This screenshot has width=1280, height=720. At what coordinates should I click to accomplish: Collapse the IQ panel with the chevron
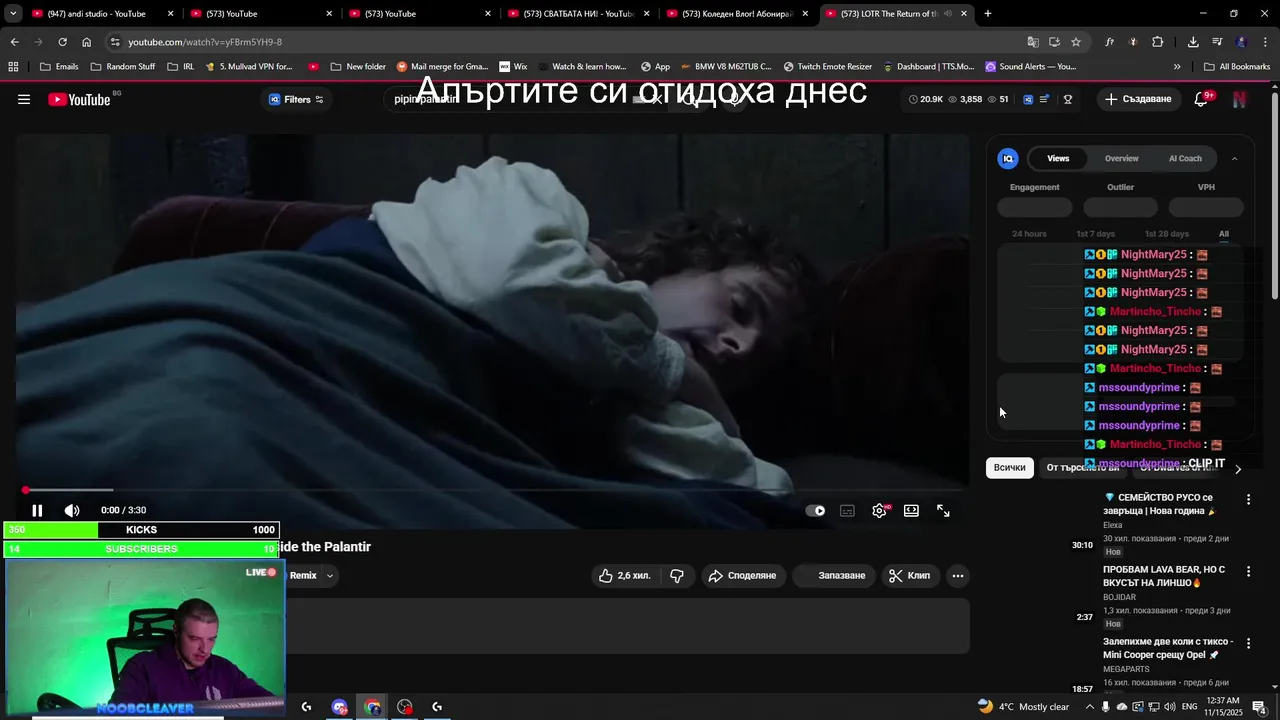pyautogui.click(x=1234, y=158)
